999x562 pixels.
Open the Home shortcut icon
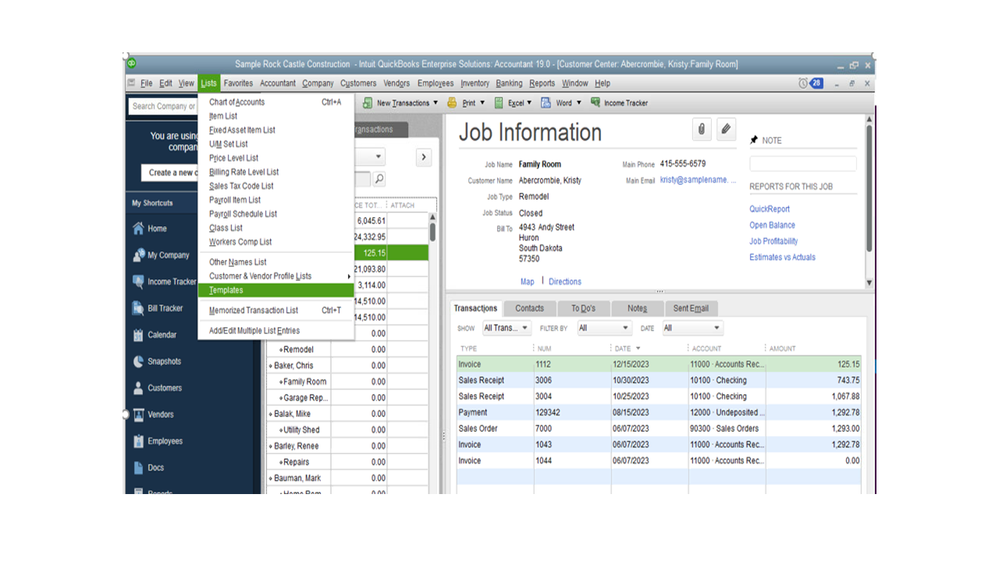pyautogui.click(x=138, y=228)
